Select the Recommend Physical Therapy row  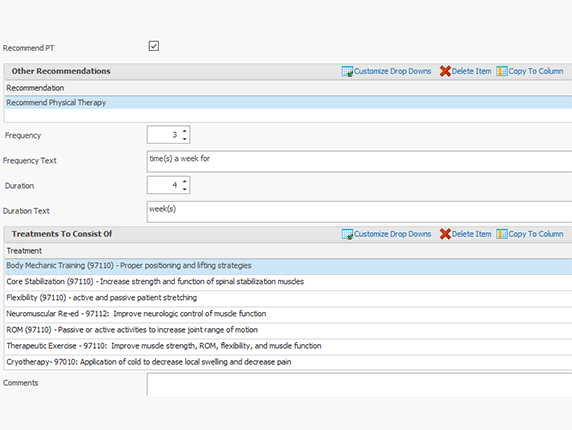[x=288, y=102]
